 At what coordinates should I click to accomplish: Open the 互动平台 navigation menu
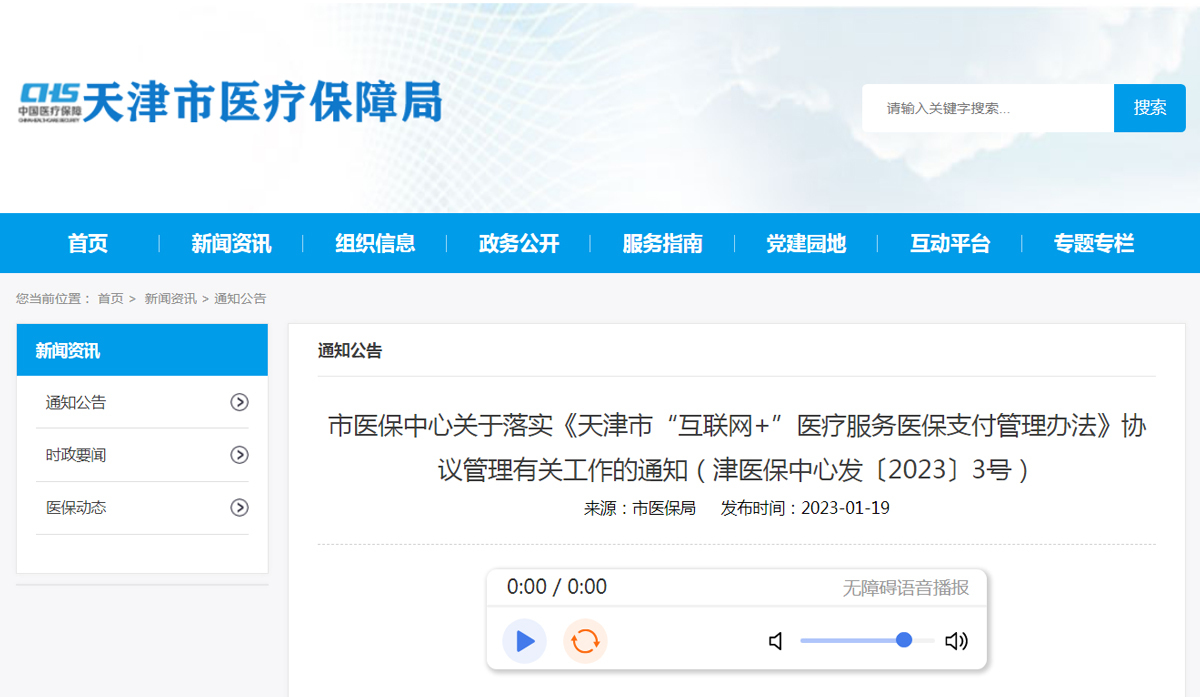950,243
